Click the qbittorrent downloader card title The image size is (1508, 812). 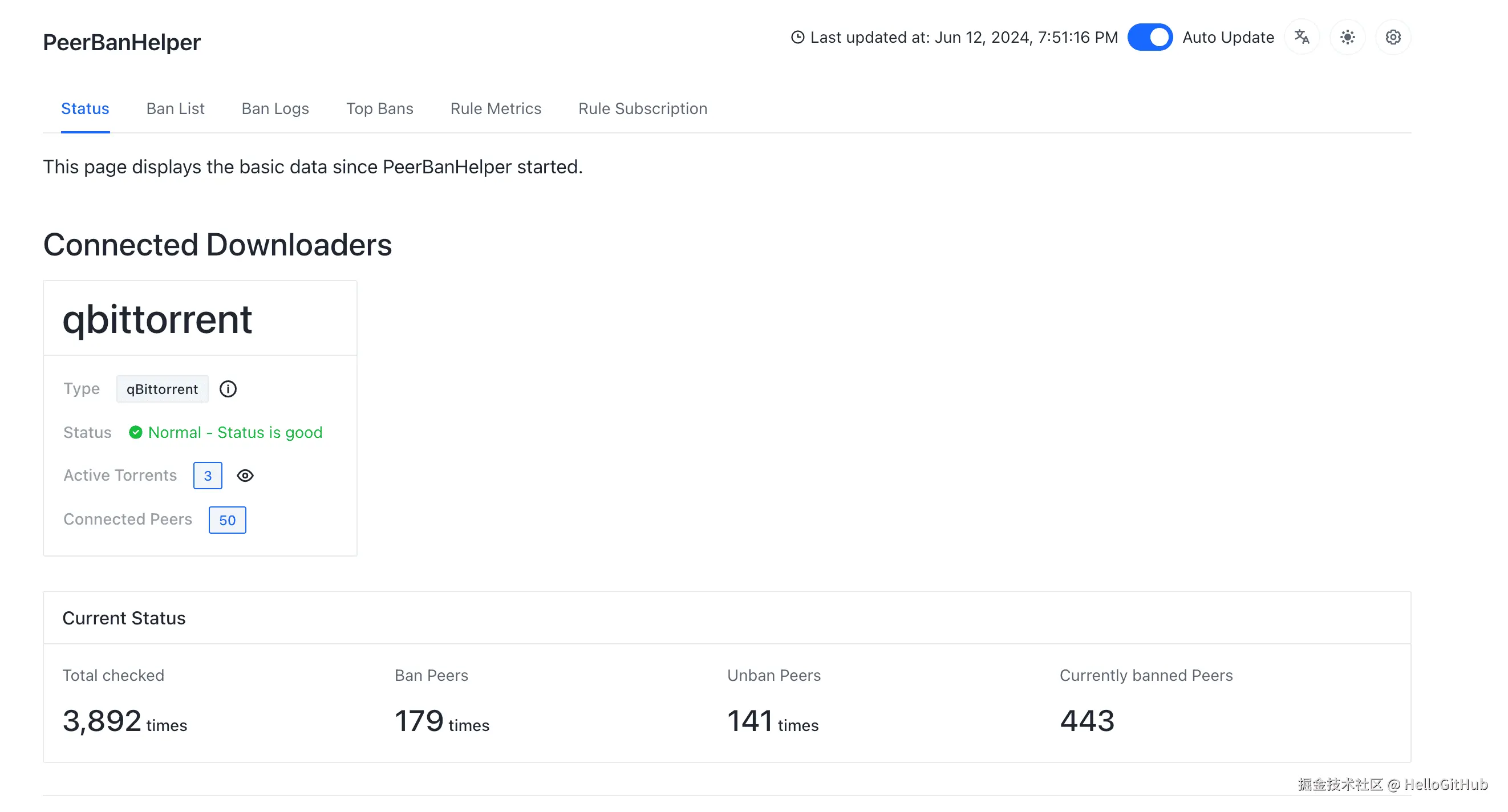click(x=157, y=319)
